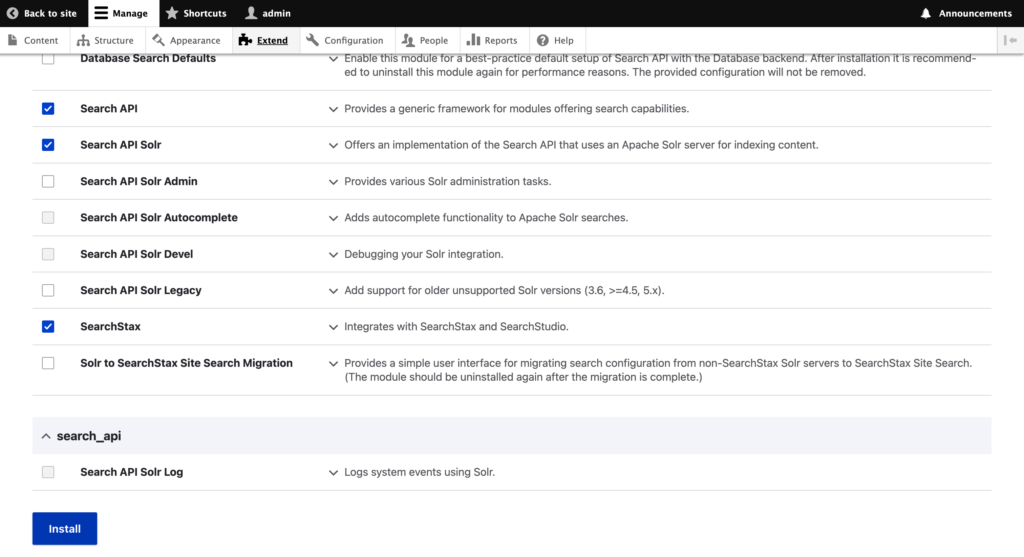This screenshot has height=557, width=1024.
Task: Enable the Search API Solr Admin module
Action: click(x=48, y=181)
